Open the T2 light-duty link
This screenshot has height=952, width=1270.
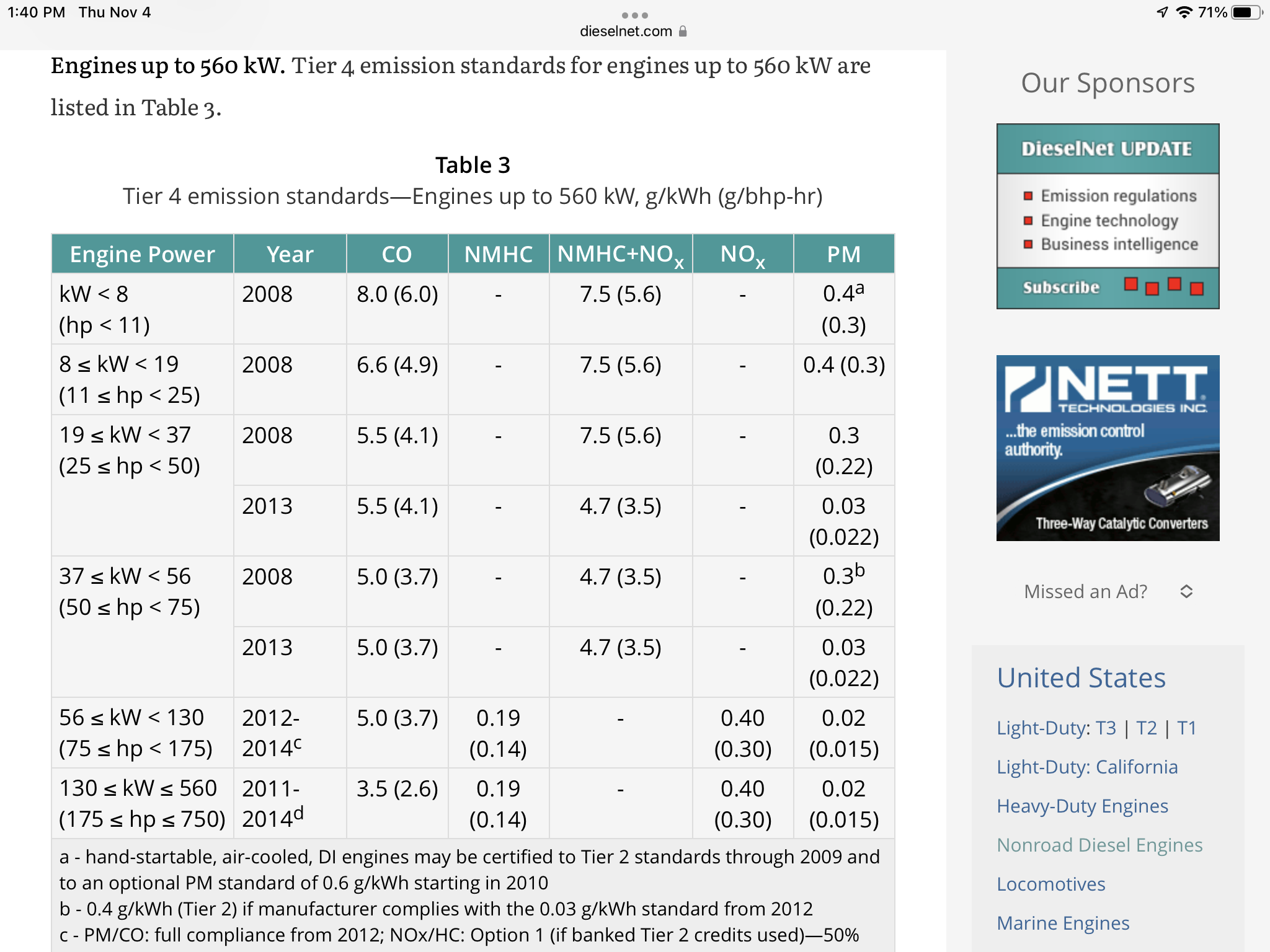(1146, 728)
